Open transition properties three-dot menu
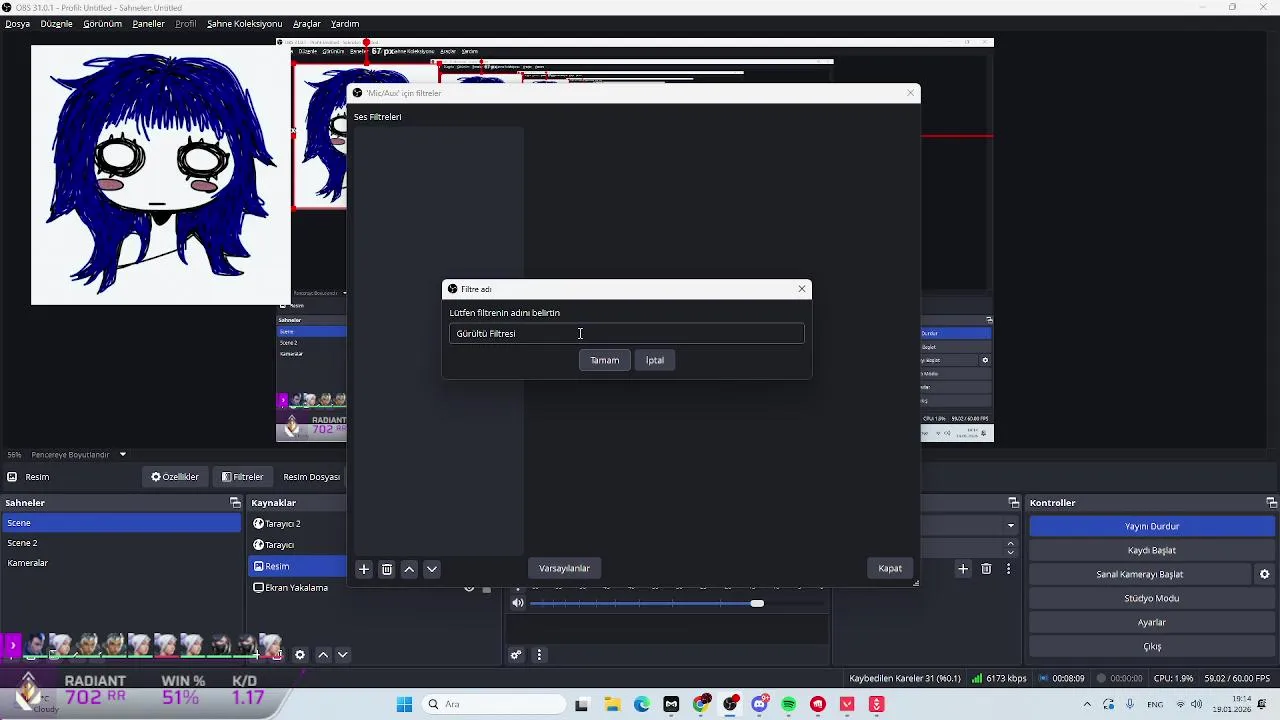This screenshot has width=1280, height=720. coord(1009,569)
